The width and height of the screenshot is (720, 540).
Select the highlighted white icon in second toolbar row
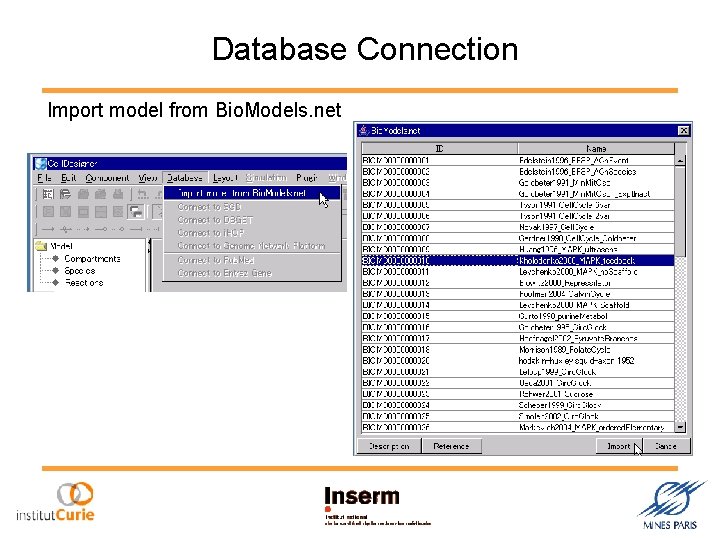[x=136, y=212]
